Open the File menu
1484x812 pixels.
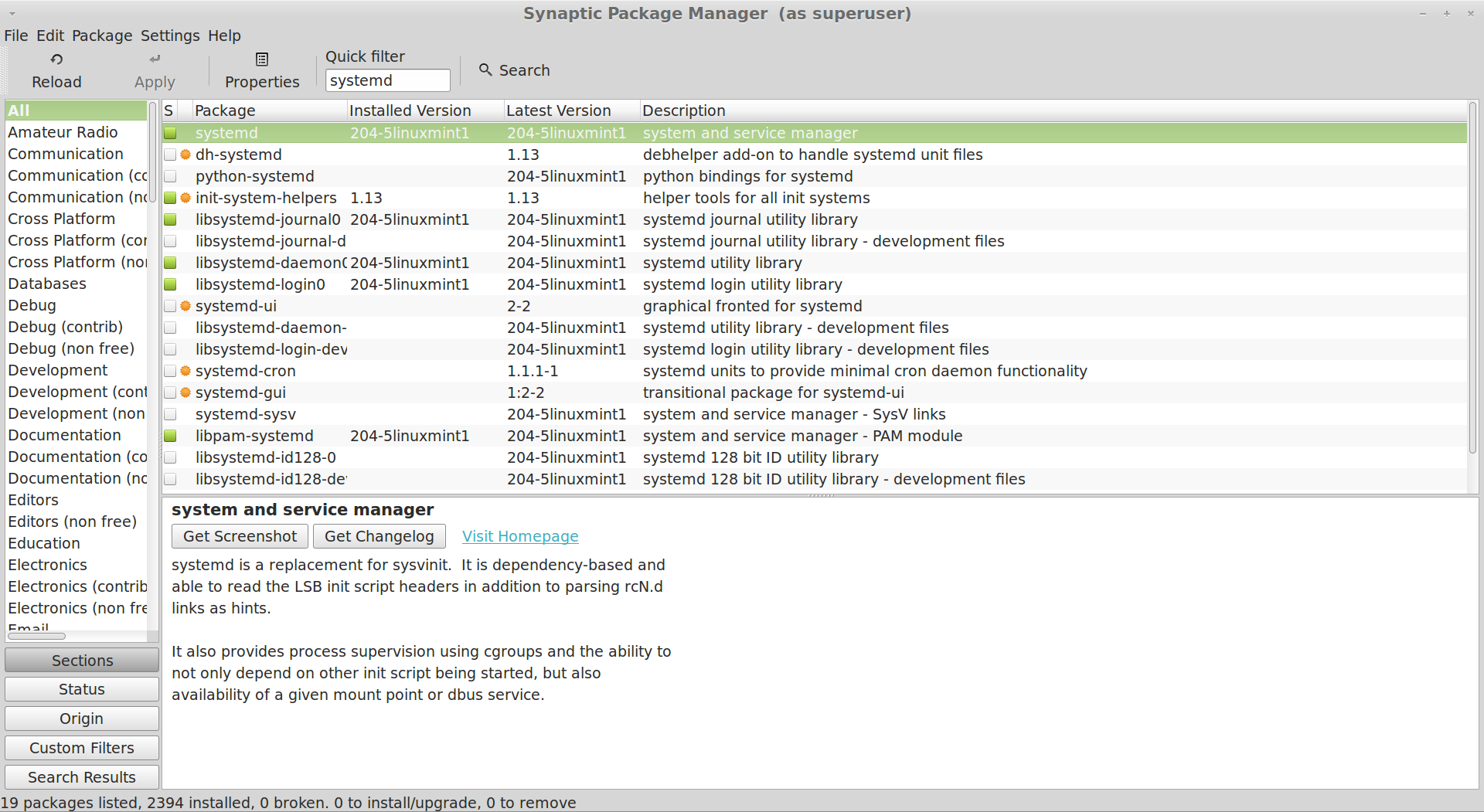coord(15,36)
